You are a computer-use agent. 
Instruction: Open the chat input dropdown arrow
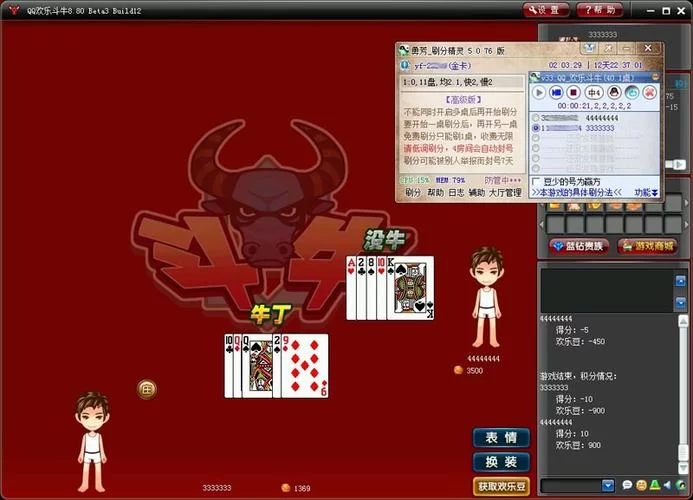point(607,485)
